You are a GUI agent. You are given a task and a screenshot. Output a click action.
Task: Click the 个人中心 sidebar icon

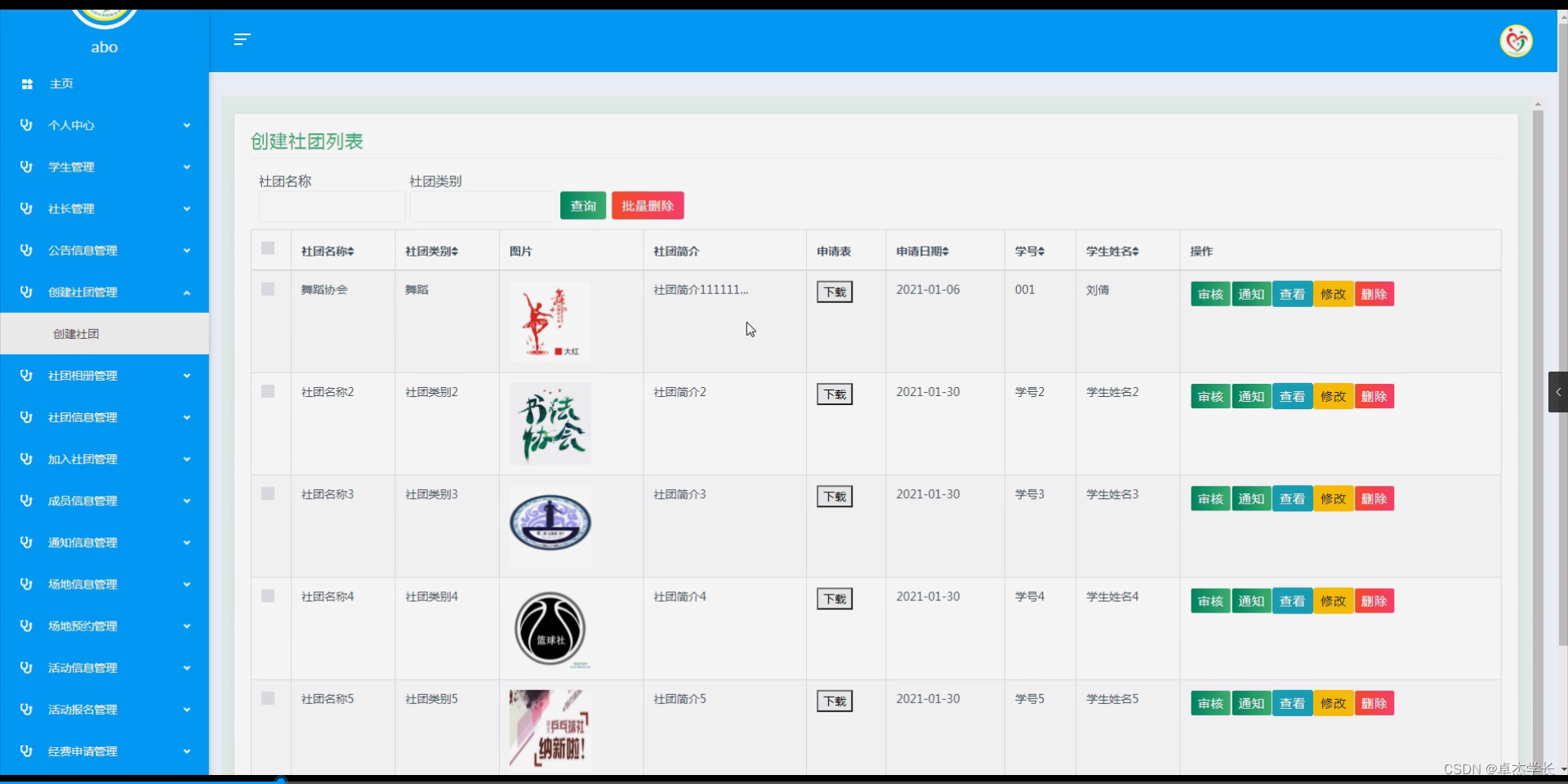click(25, 125)
